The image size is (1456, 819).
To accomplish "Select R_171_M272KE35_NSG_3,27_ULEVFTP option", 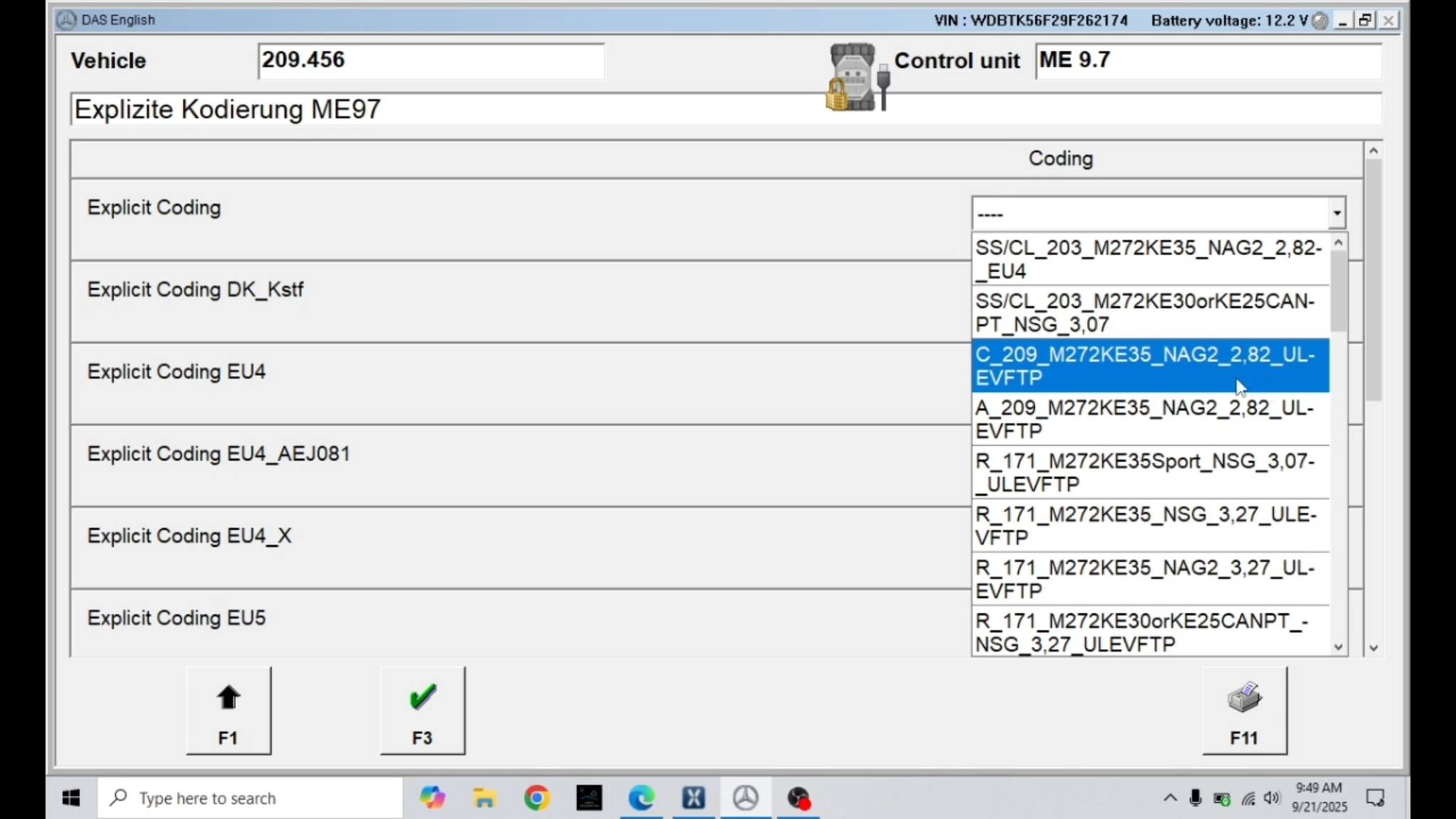I will [x=1150, y=526].
